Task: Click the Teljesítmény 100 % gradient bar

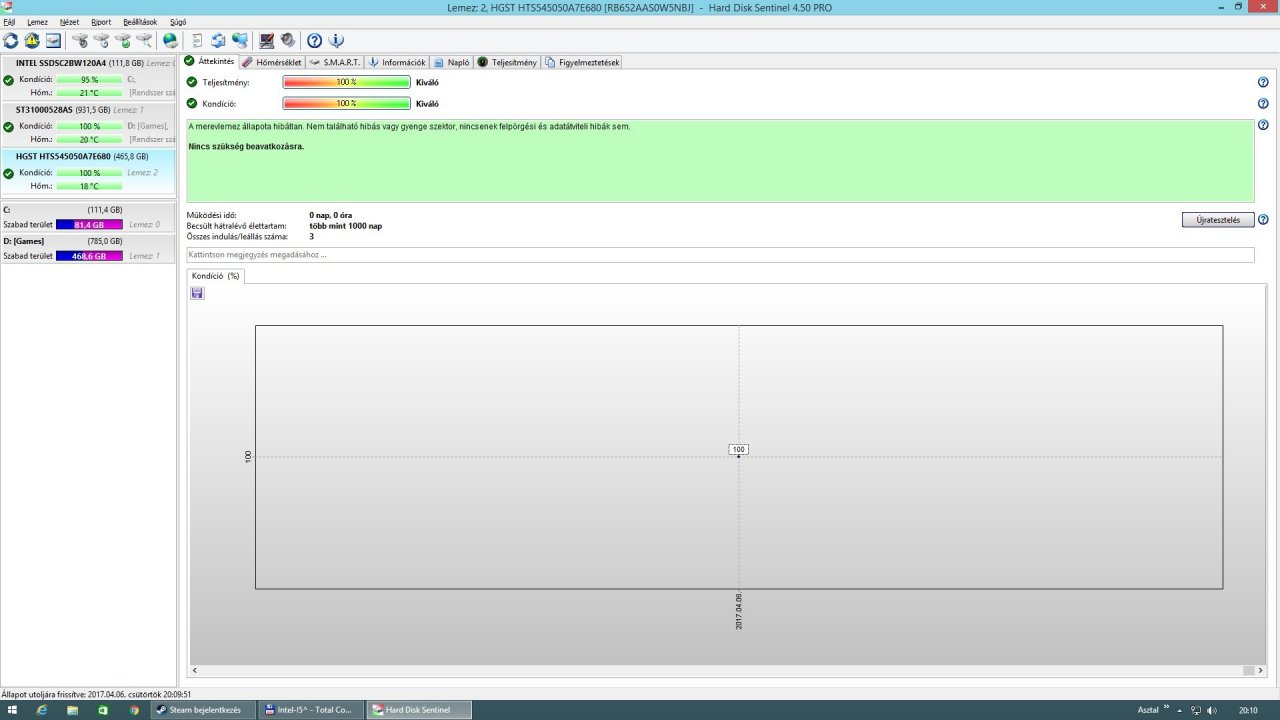Action: [x=347, y=83]
